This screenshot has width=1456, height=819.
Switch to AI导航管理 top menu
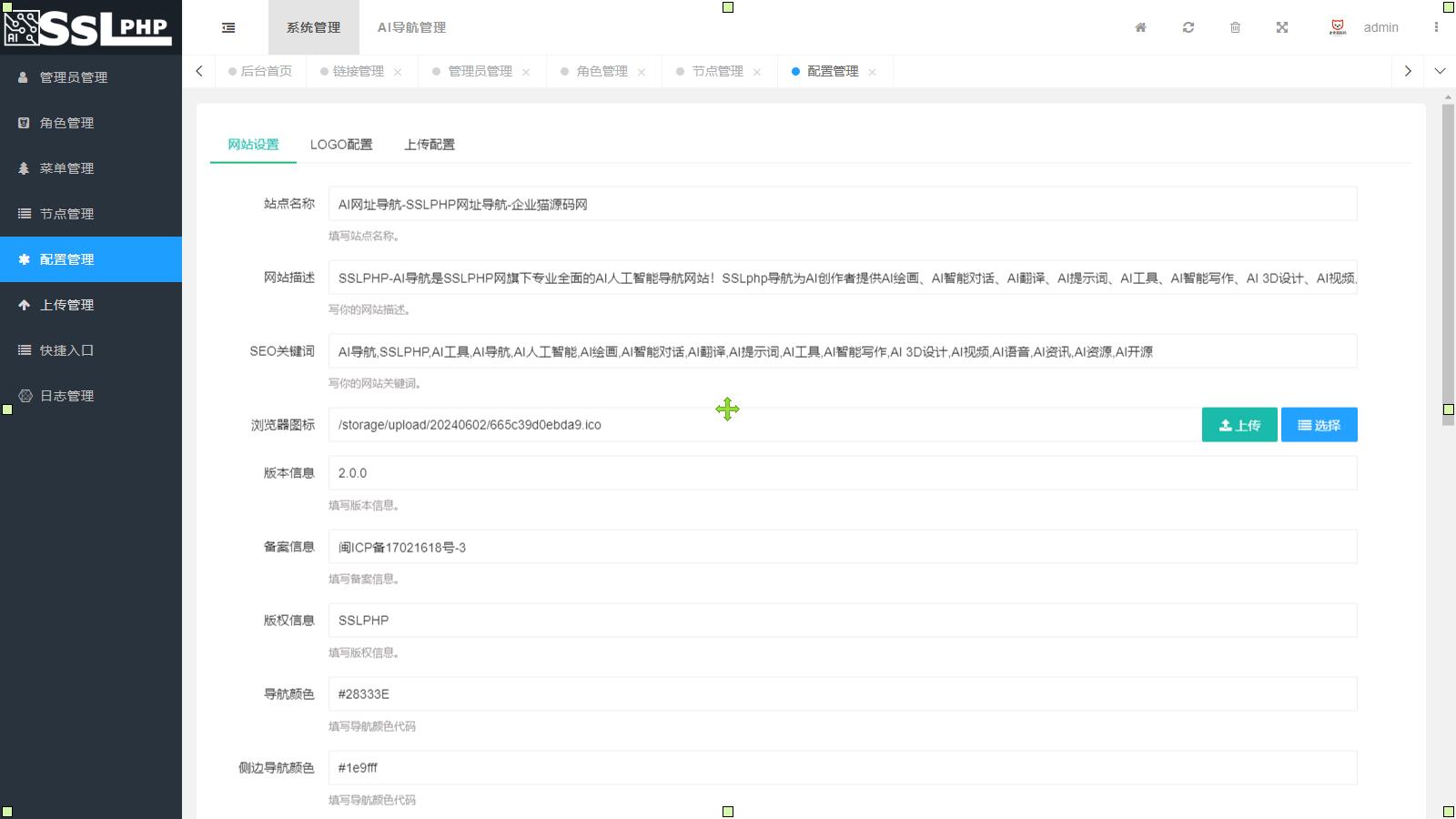(x=411, y=27)
